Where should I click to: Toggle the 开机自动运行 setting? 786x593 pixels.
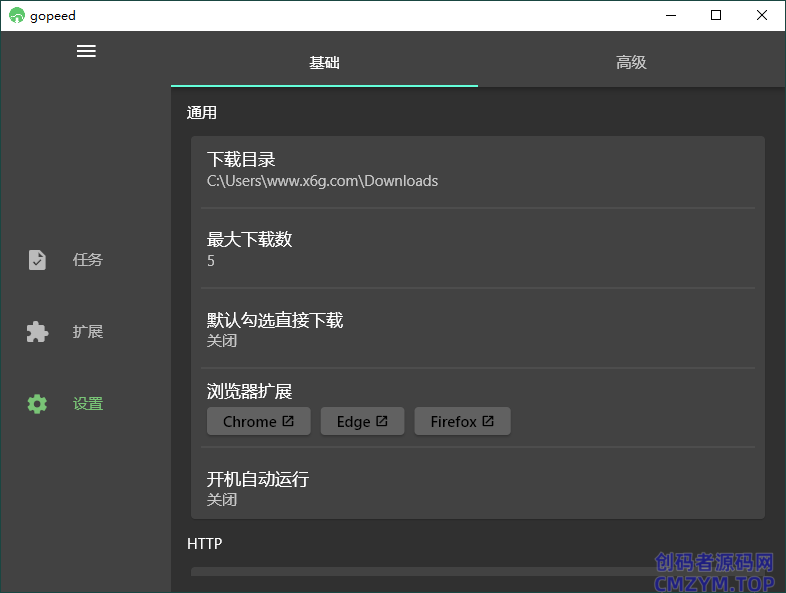click(477, 488)
